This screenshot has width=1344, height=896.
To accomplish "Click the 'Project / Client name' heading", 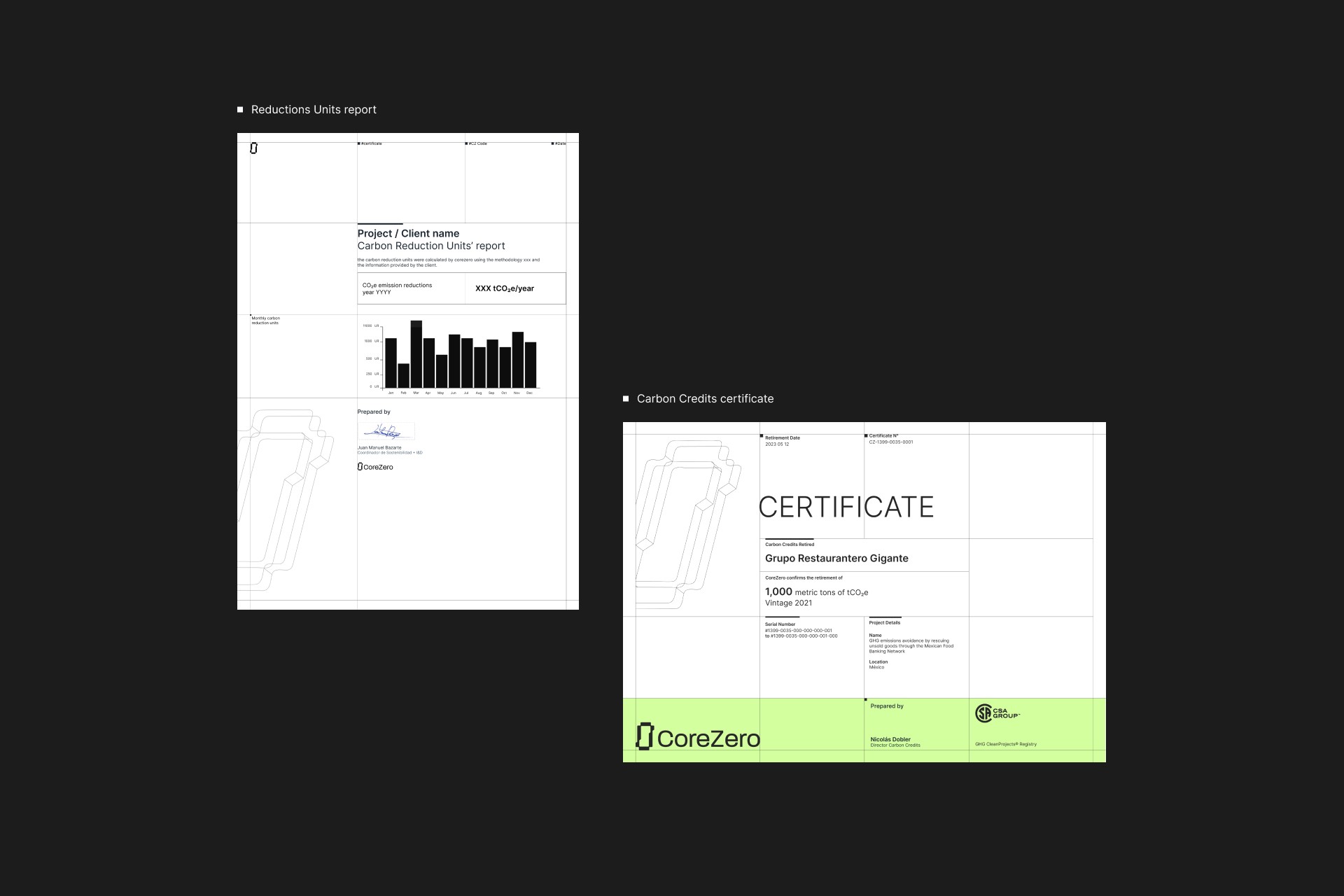I will pyautogui.click(x=408, y=234).
